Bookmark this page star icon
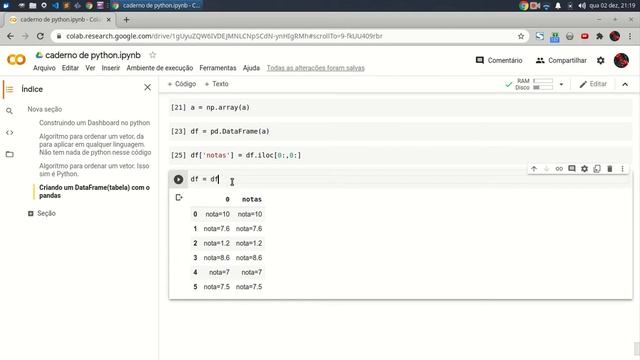 [x=521, y=36]
